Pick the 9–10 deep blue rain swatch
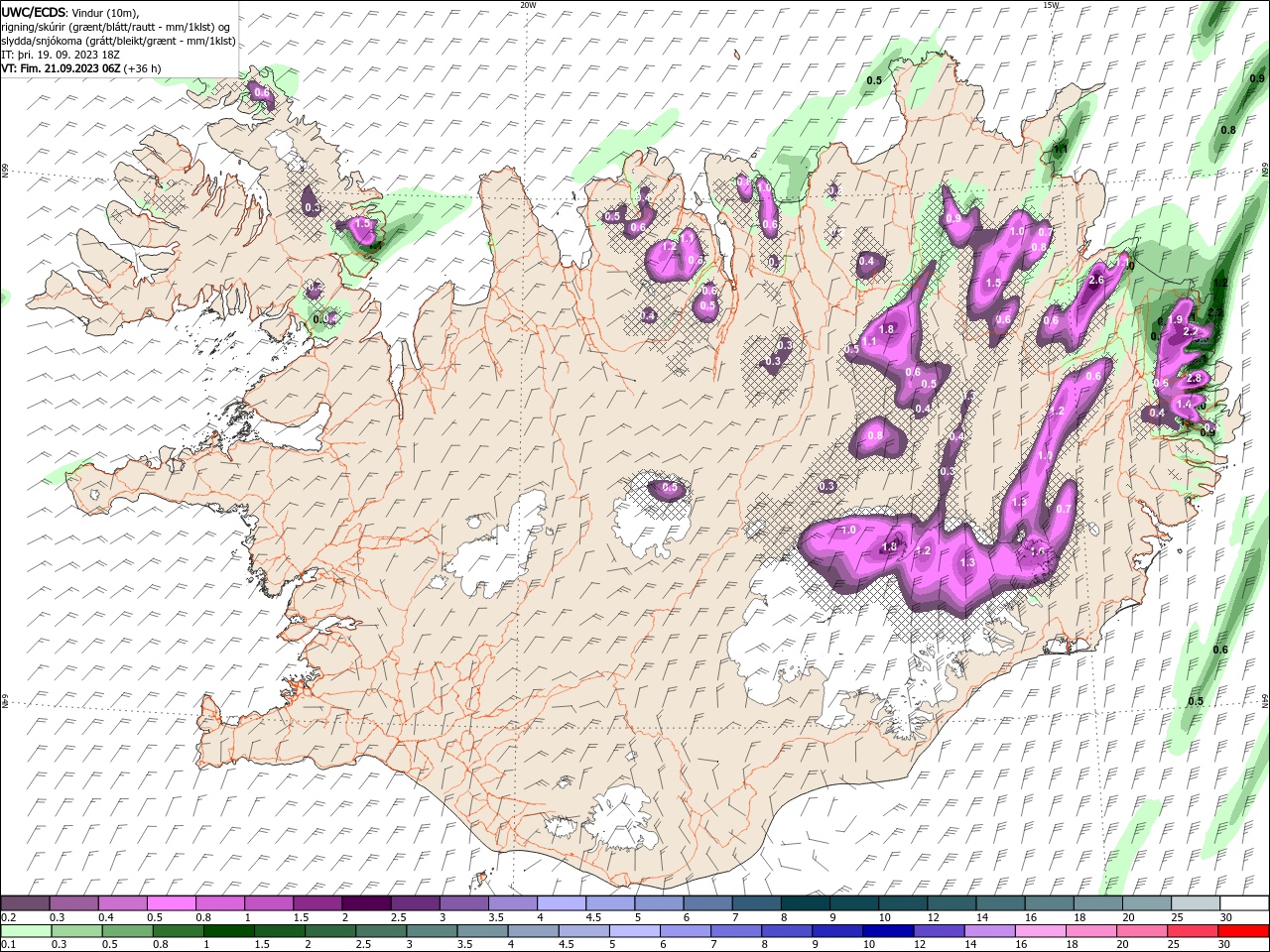The height and width of the screenshot is (952, 1270). pos(836,931)
